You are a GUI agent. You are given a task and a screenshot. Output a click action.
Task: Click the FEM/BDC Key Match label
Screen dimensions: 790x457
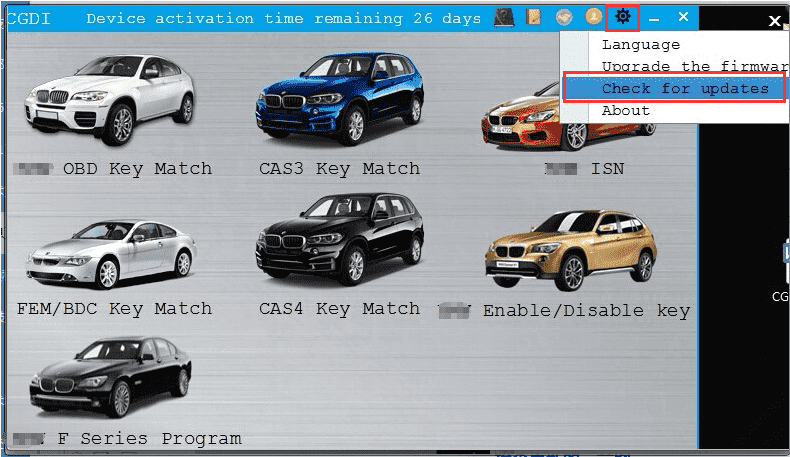(x=114, y=309)
